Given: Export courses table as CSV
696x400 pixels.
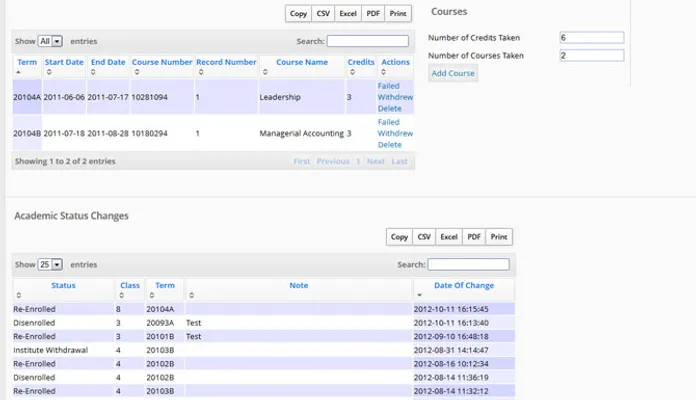Looking at the screenshot, I should pos(323,13).
